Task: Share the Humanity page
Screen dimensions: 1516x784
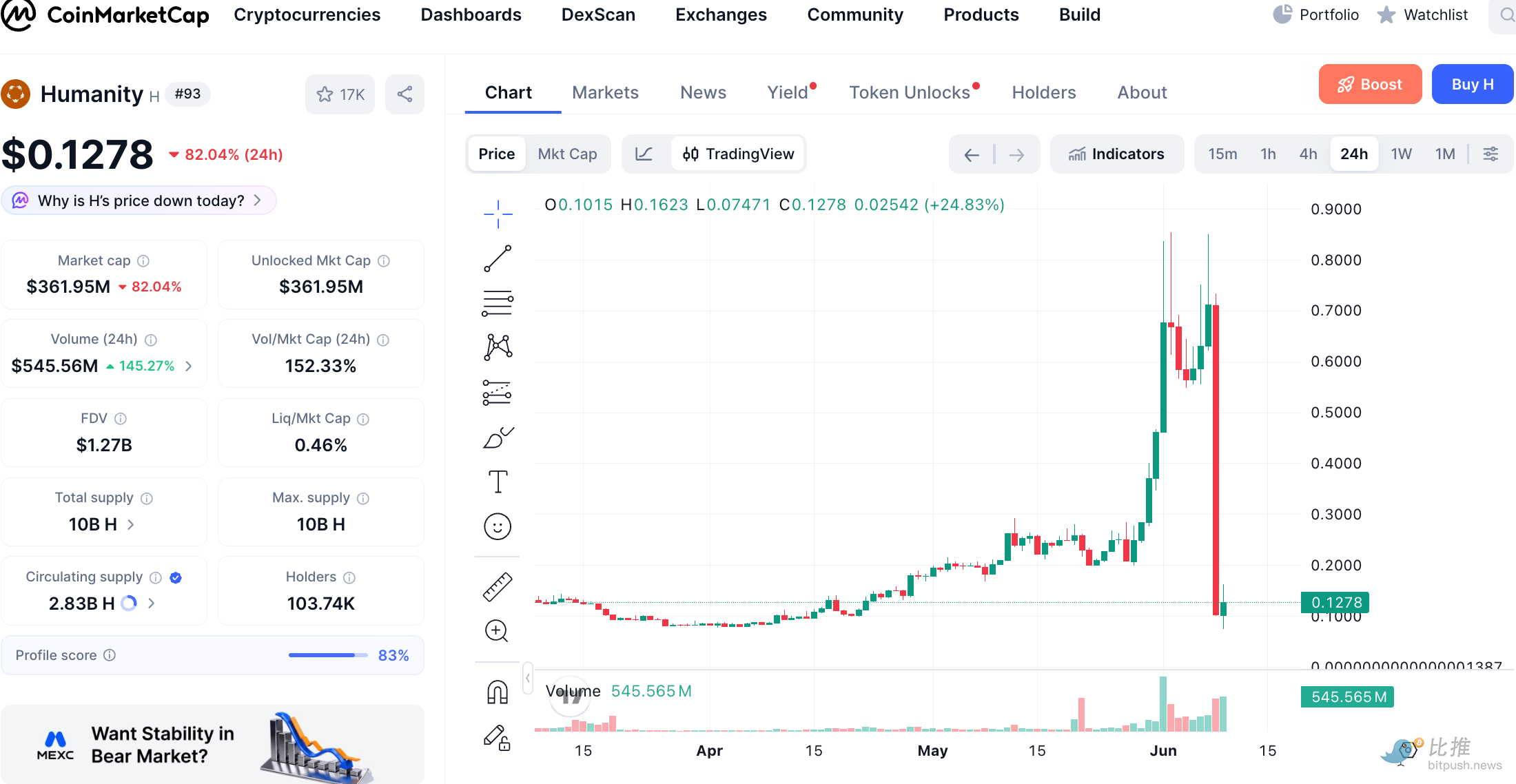Action: [x=404, y=94]
